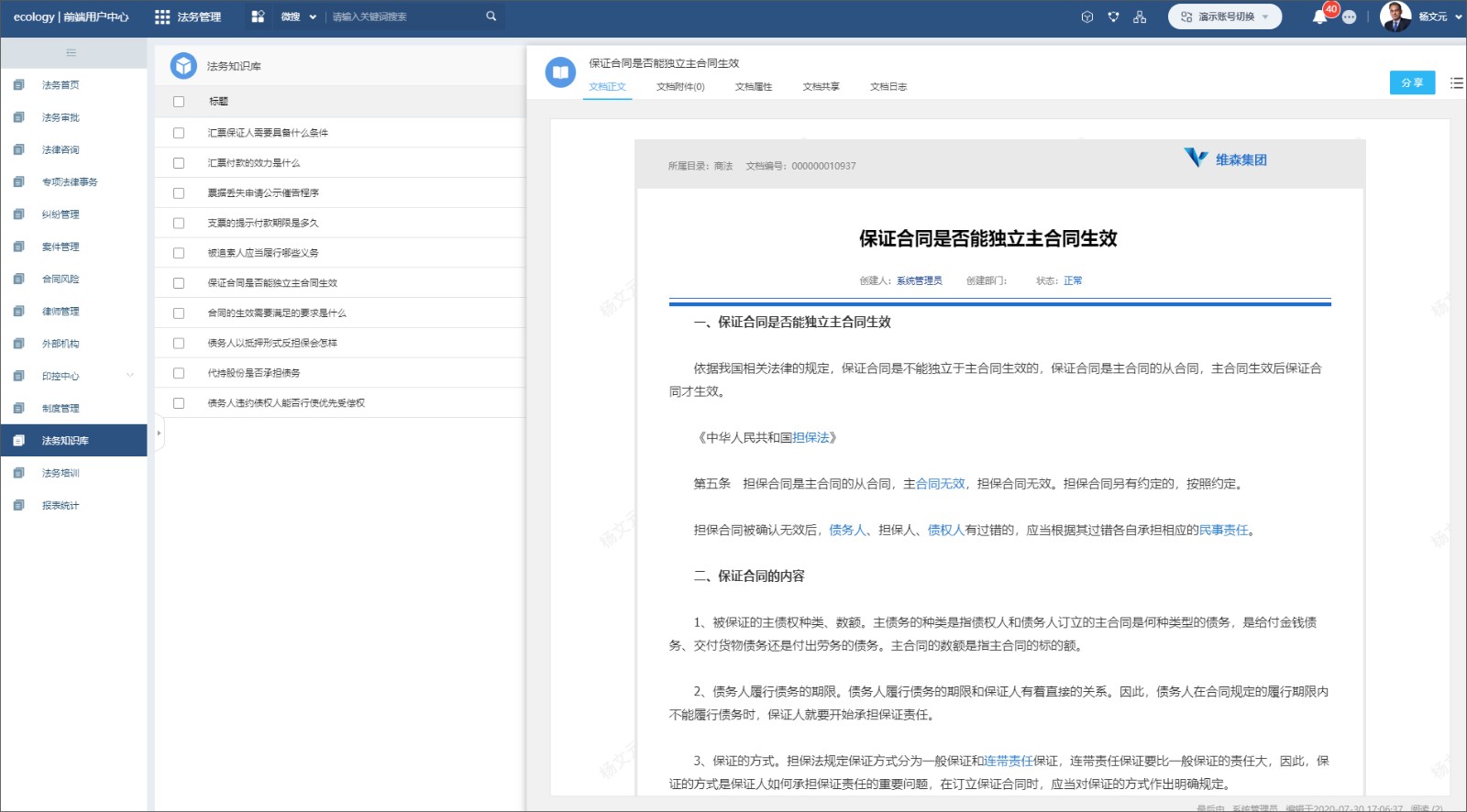Check the box for 汇票保证人需要具备什么条件
This screenshot has width=1467, height=812.
pos(179,133)
